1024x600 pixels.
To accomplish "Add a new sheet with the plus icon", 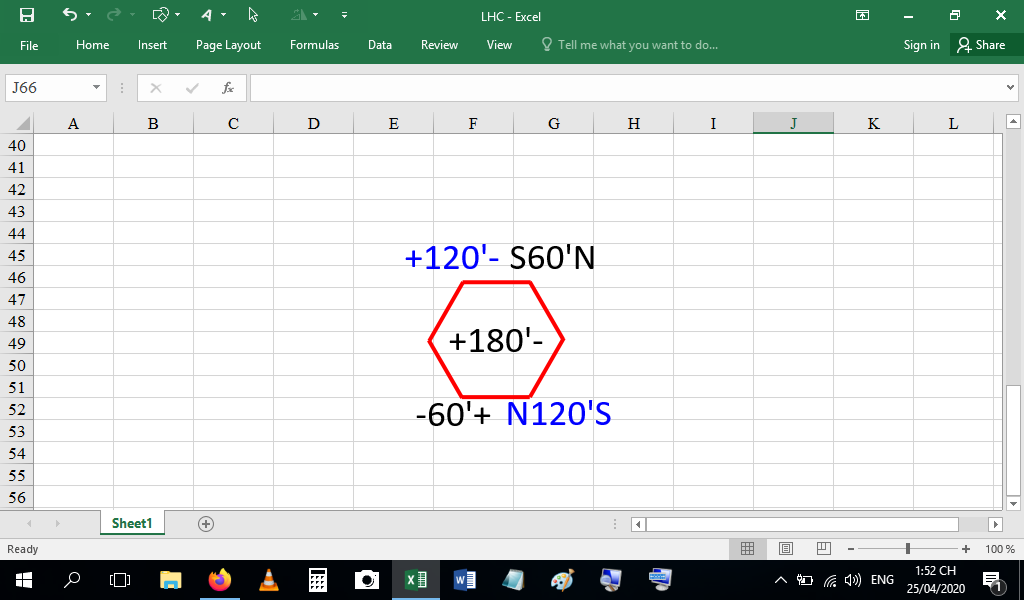I will click(206, 524).
